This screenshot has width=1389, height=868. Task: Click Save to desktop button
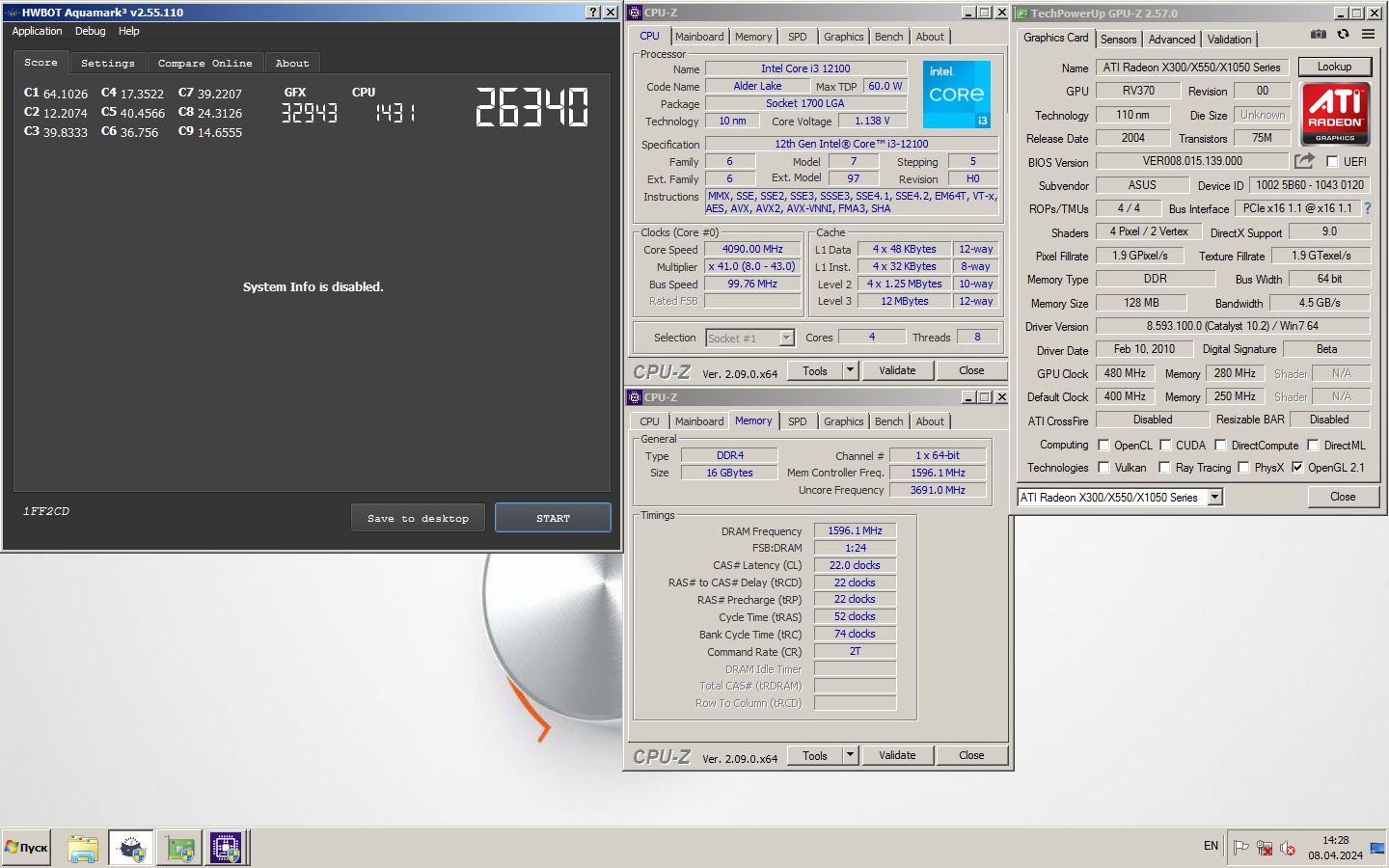418,518
